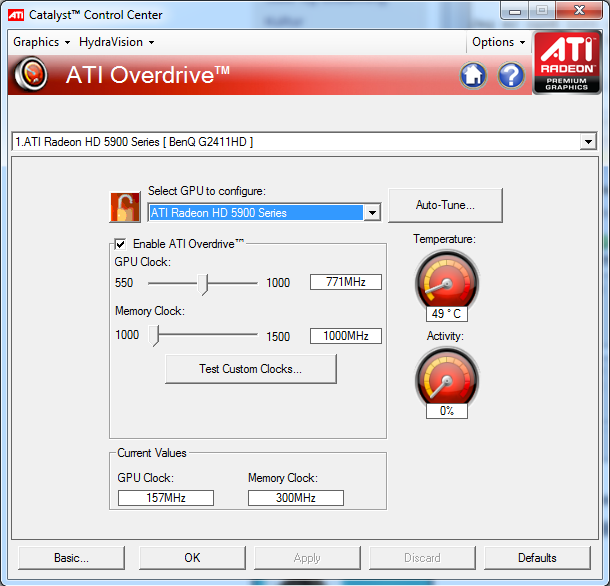Click the Temperature gauge dial
This screenshot has width=610, height=586.
pyautogui.click(x=447, y=281)
